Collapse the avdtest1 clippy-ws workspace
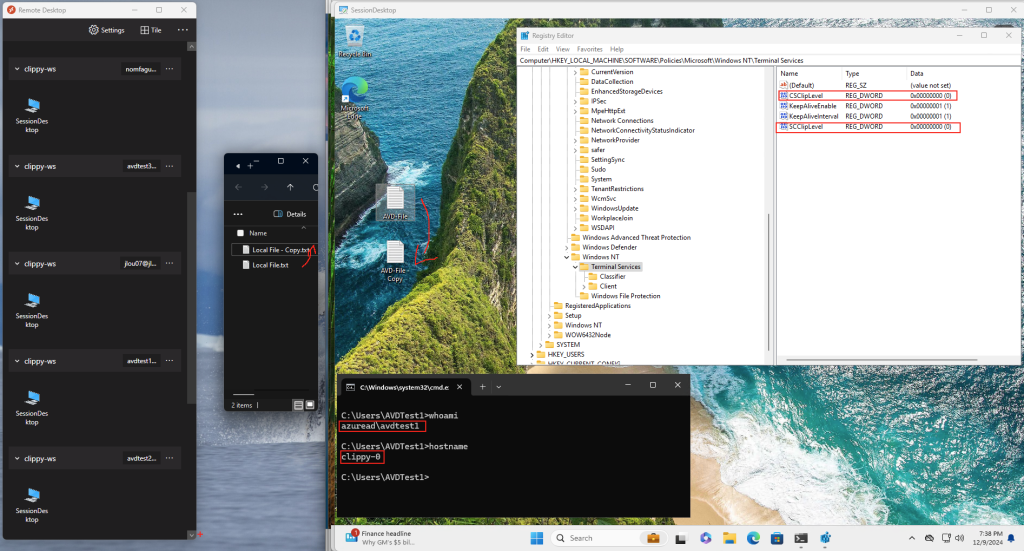The image size is (1024, 551). (x=17, y=360)
